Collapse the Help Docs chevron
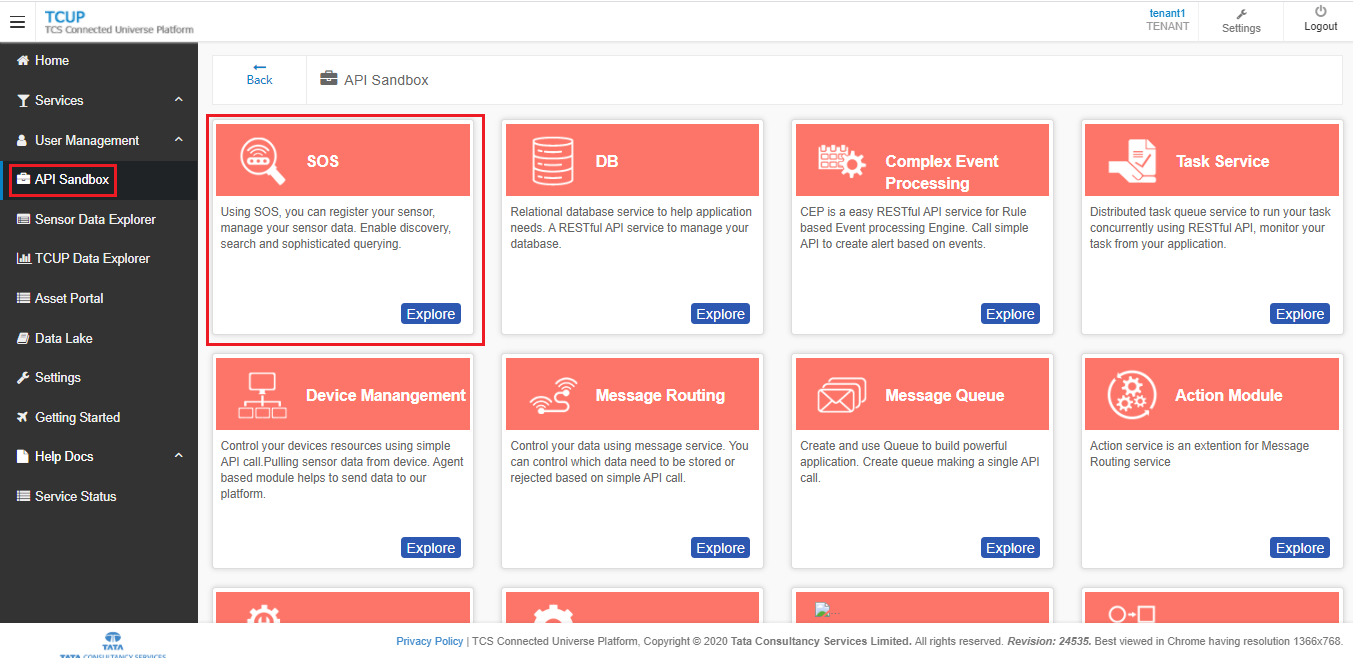This screenshot has width=1353, height=658. coord(179,456)
